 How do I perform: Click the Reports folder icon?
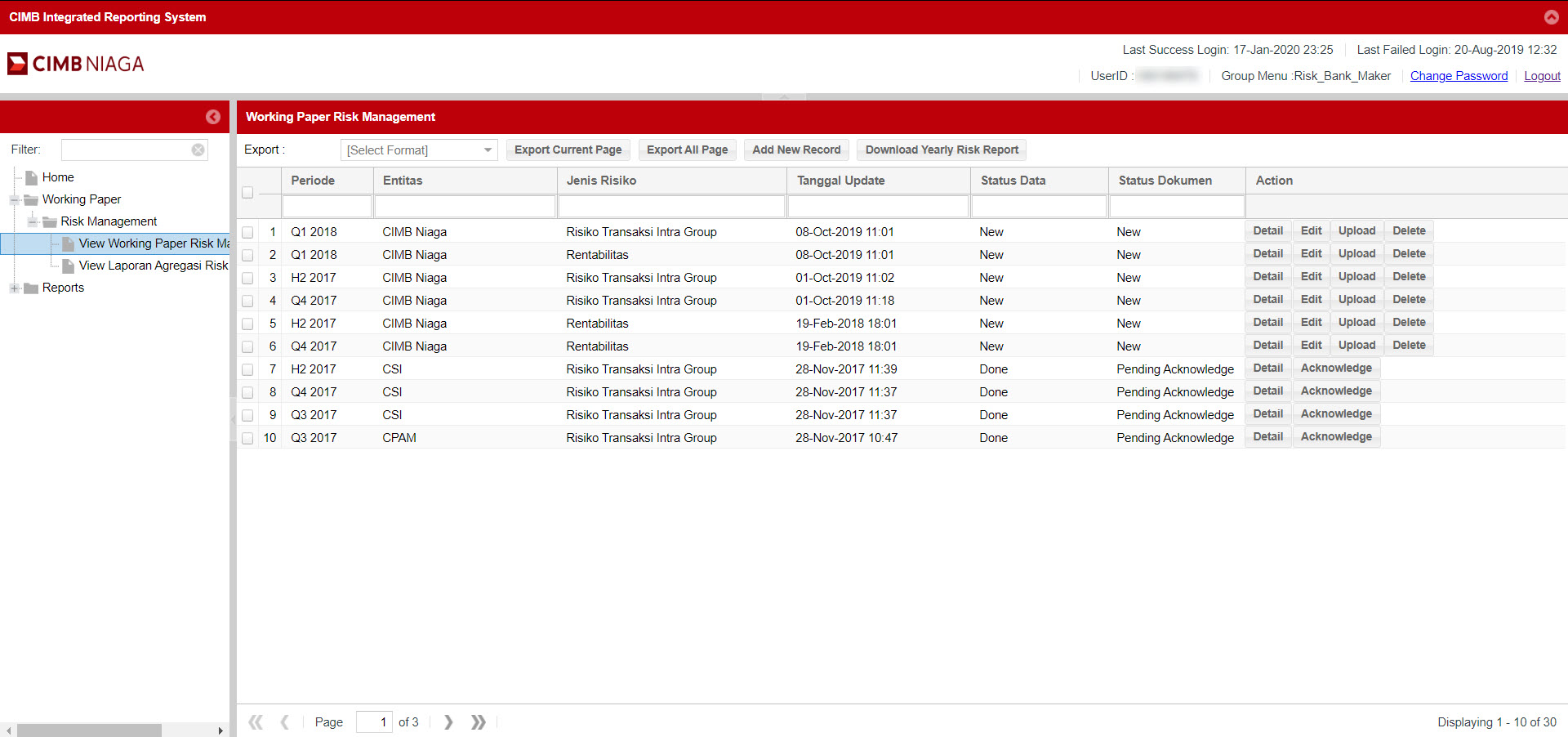(32, 288)
